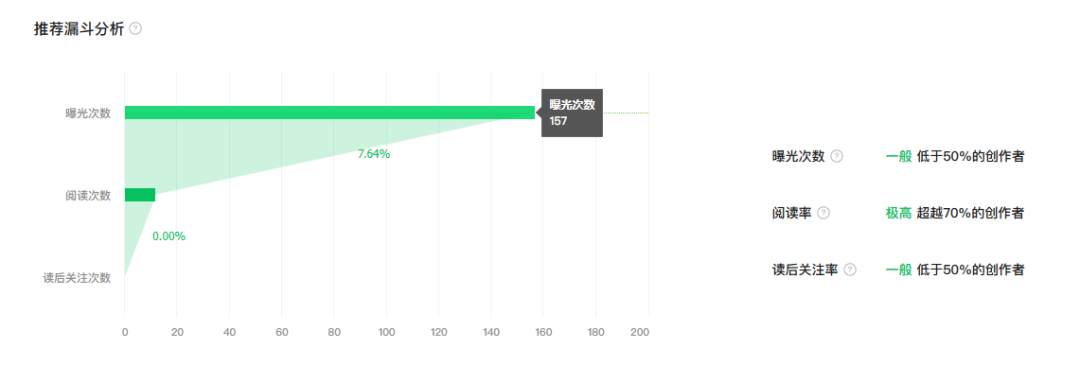The height and width of the screenshot is (383, 1080).
Task: Click the 曝光次数 157 tooltip box
Action: click(572, 113)
